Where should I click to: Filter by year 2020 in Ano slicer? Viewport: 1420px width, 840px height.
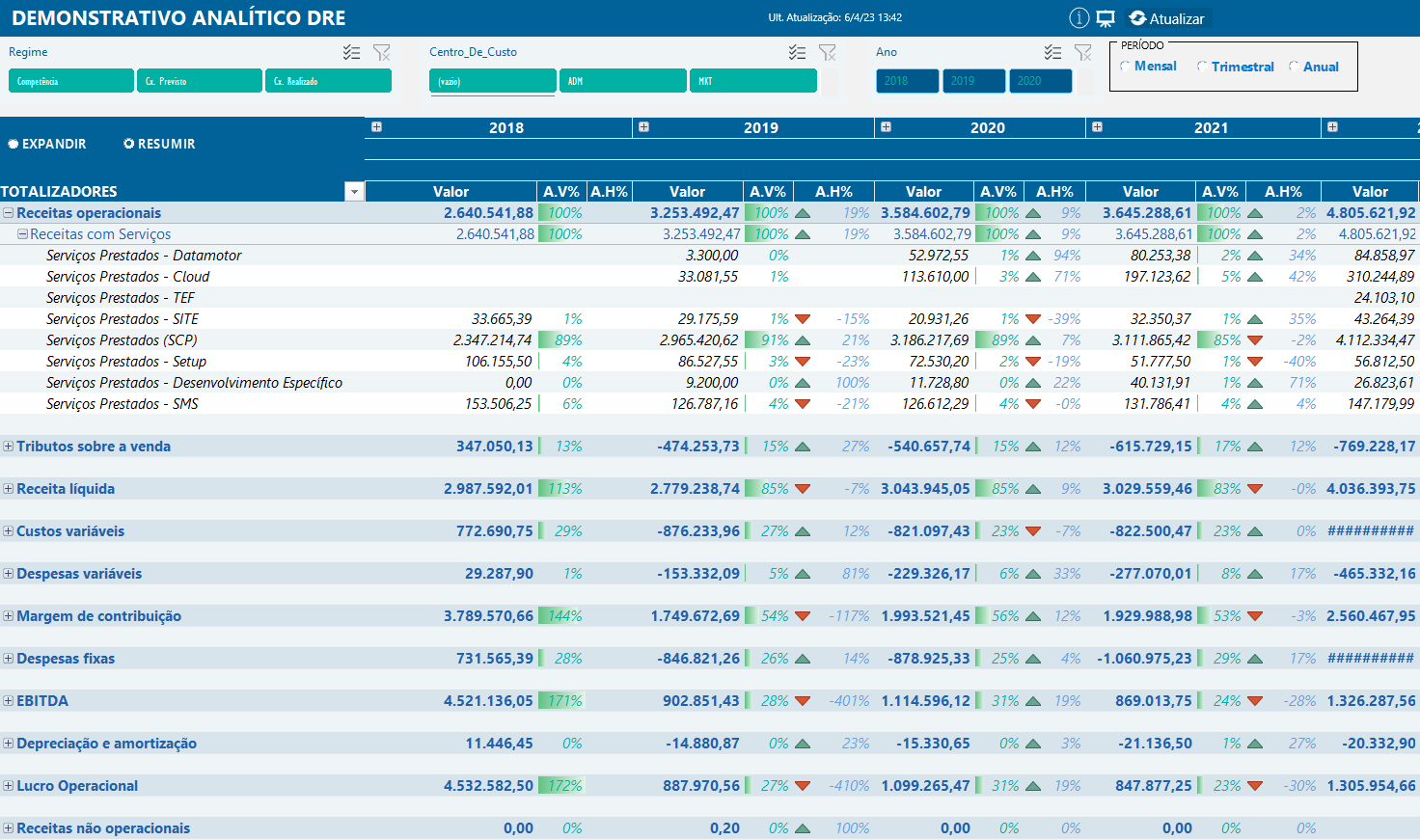coord(1041,81)
